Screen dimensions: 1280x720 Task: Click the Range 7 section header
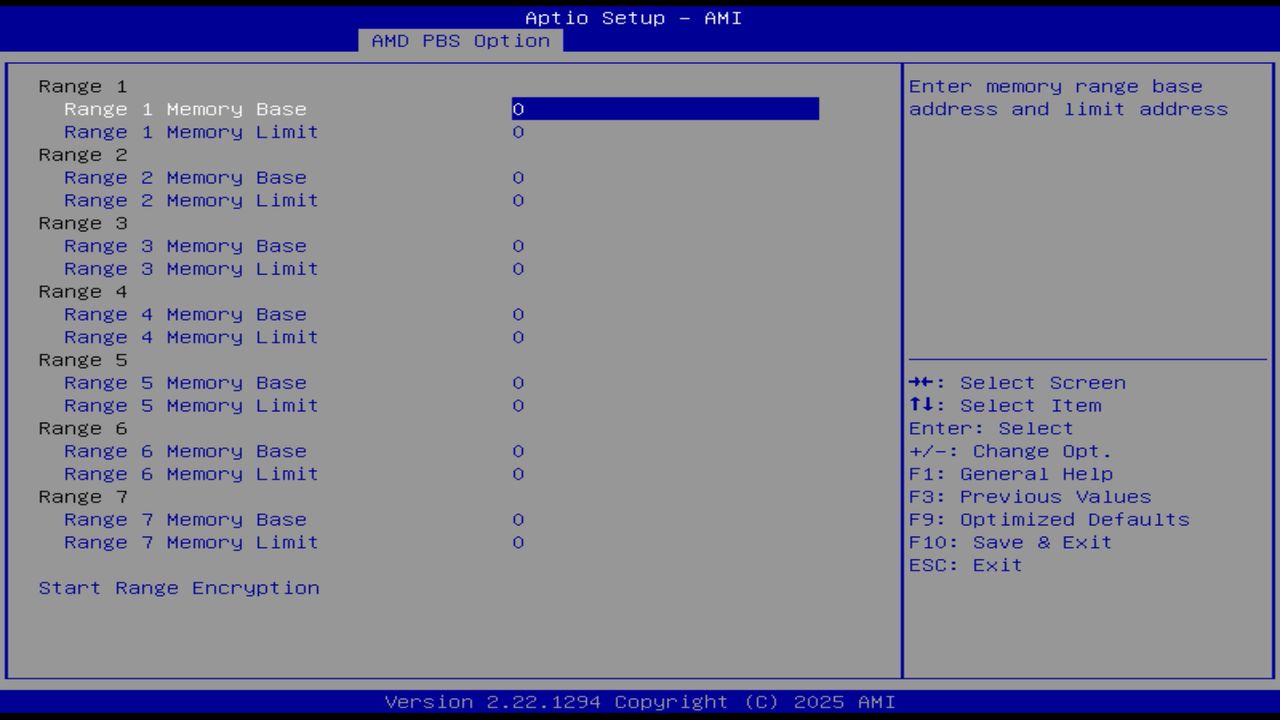(x=82, y=496)
